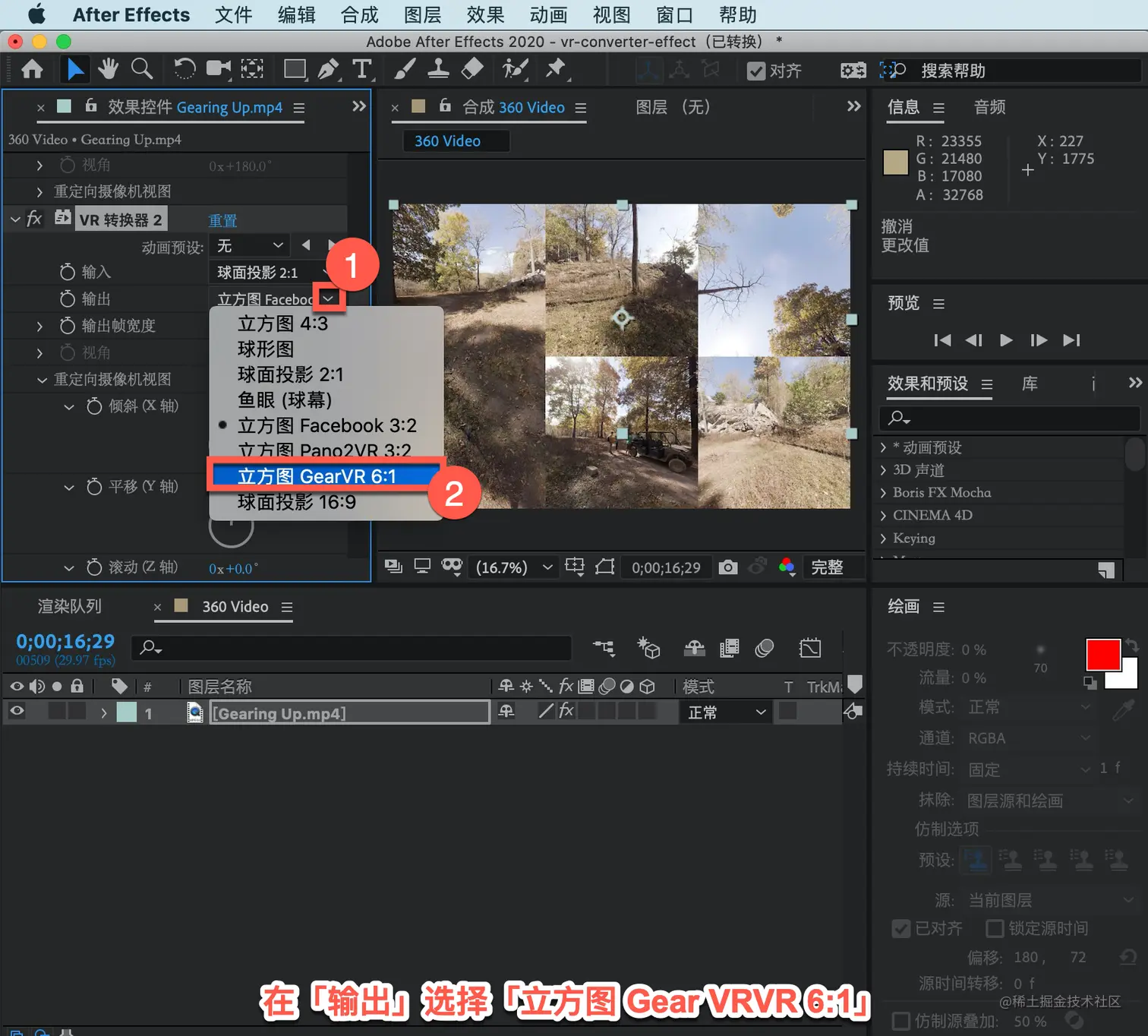Image resolution: width=1148 pixels, height=1036 pixels.
Task: Select the Camera tool
Action: (x=219, y=70)
